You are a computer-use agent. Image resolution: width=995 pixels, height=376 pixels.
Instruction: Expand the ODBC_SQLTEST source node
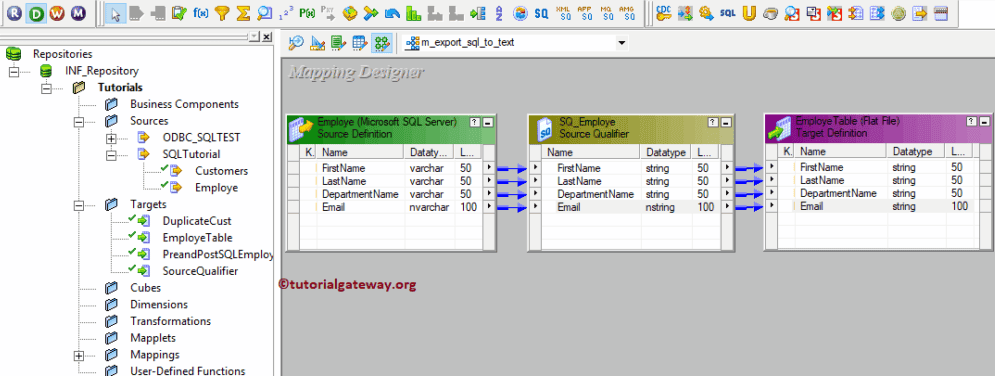(112, 138)
